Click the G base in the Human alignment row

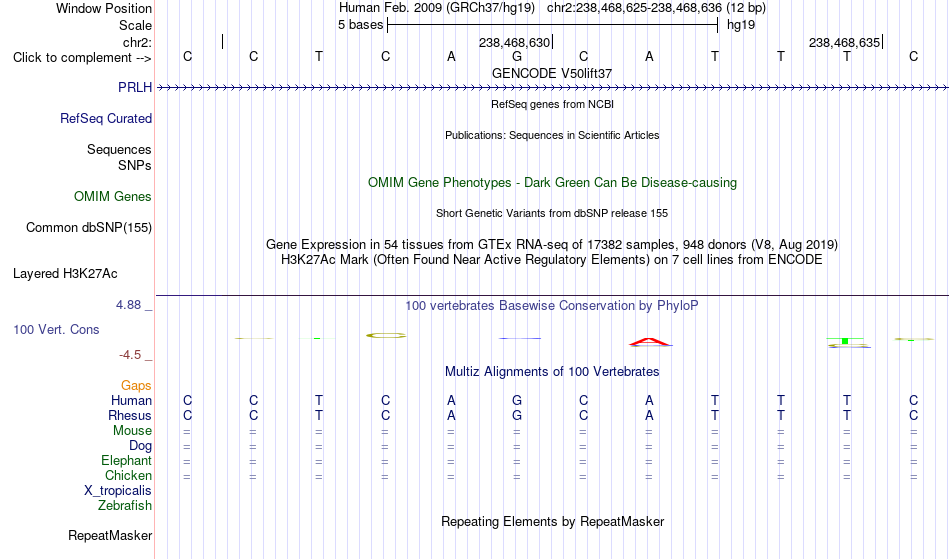pyautogui.click(x=517, y=400)
